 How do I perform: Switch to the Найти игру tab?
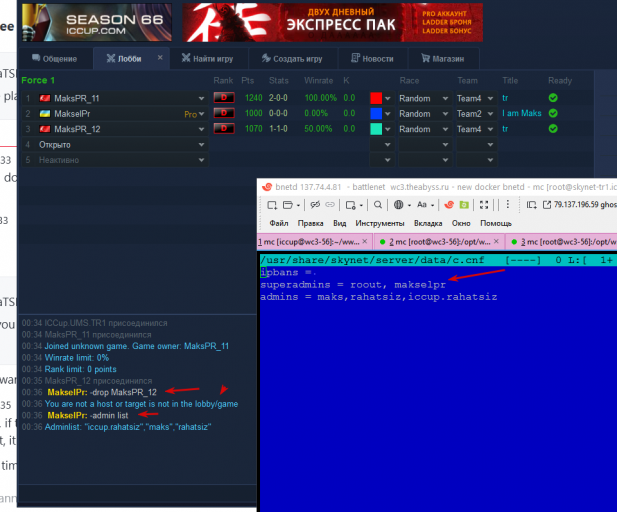click(208, 59)
